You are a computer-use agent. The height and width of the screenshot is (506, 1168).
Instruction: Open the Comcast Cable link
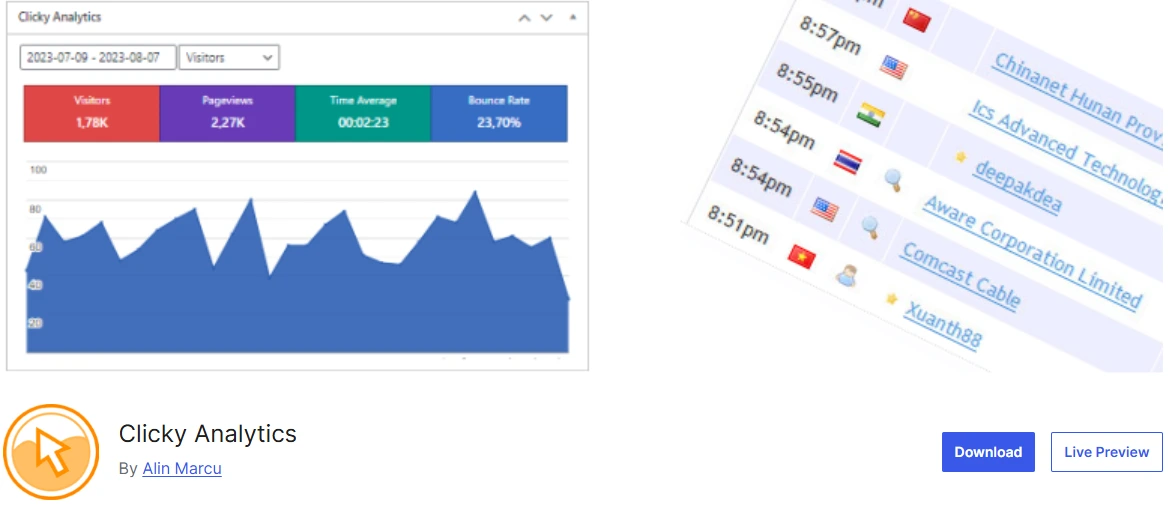tap(959, 275)
